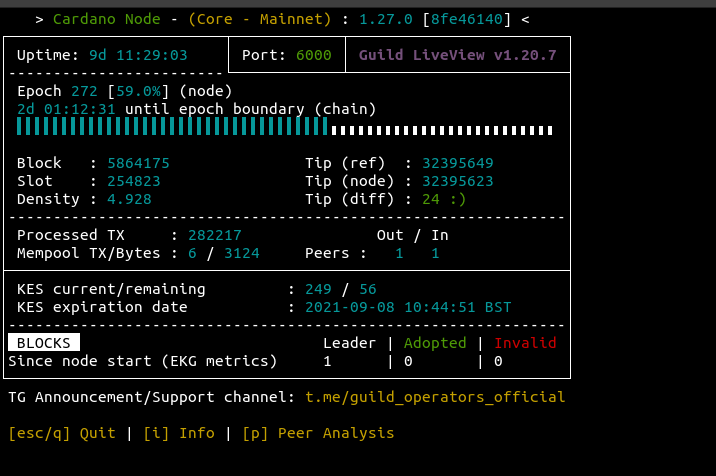The width and height of the screenshot is (716, 476).
Task: Click the Tip (ref) value 32395649
Action: (x=458, y=163)
